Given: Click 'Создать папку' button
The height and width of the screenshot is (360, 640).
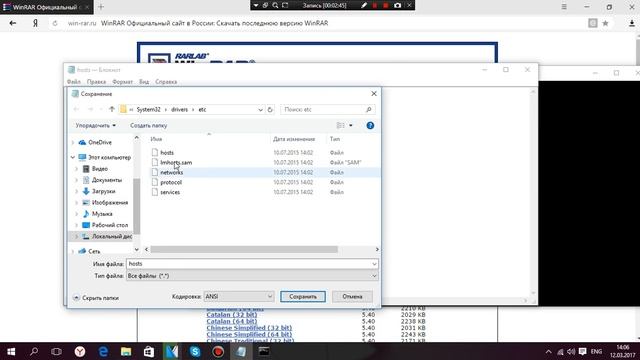Looking at the screenshot, I should click(149, 125).
